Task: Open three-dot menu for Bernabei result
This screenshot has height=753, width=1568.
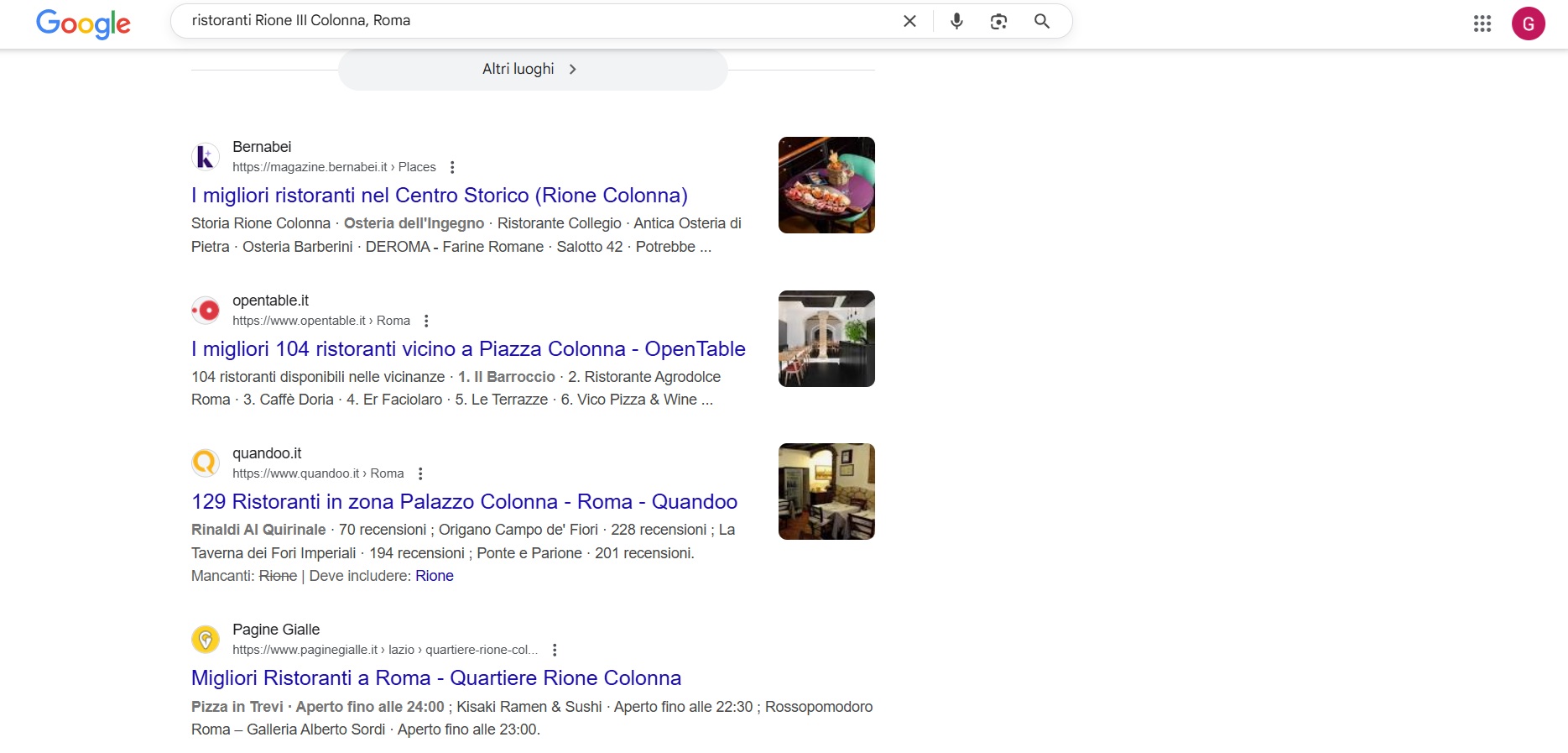Action: tap(452, 167)
